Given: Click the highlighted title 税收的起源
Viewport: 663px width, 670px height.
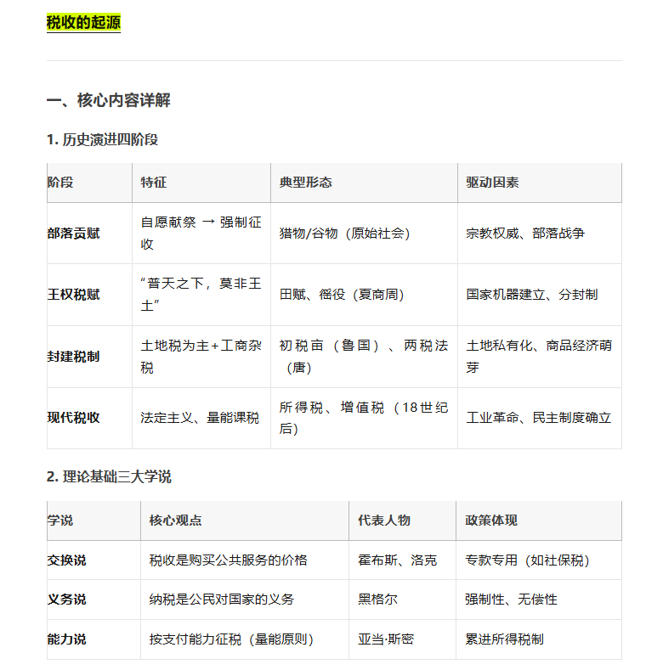Looking at the screenshot, I should (x=83, y=22).
